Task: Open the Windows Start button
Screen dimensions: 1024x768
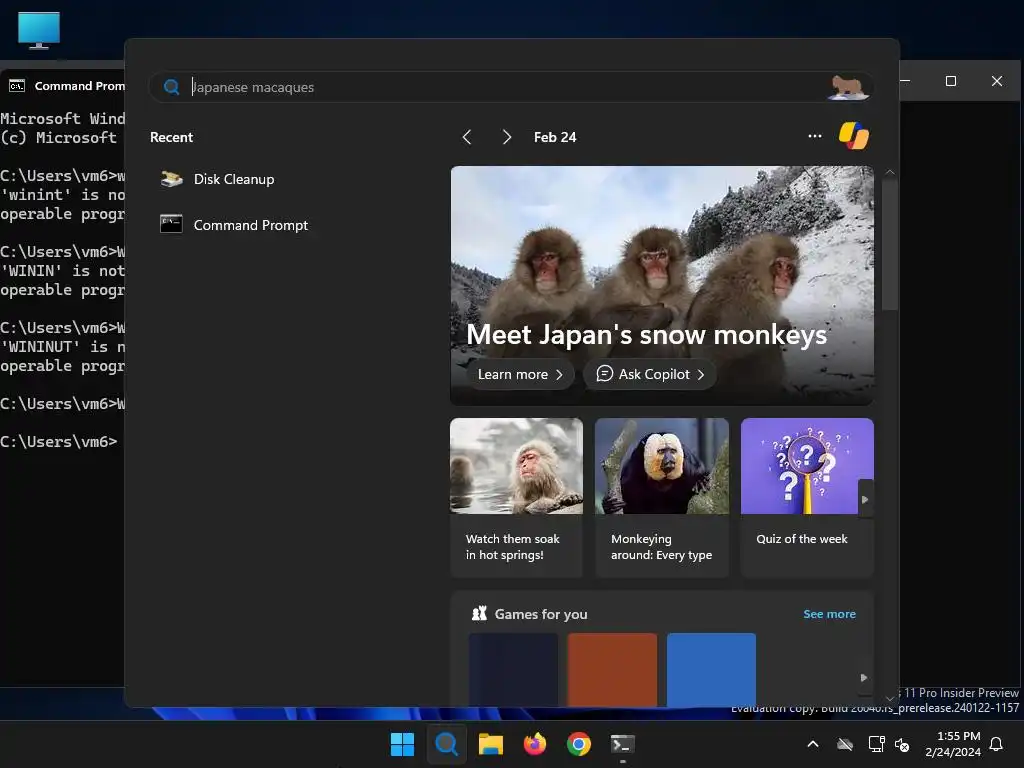Action: (402, 744)
